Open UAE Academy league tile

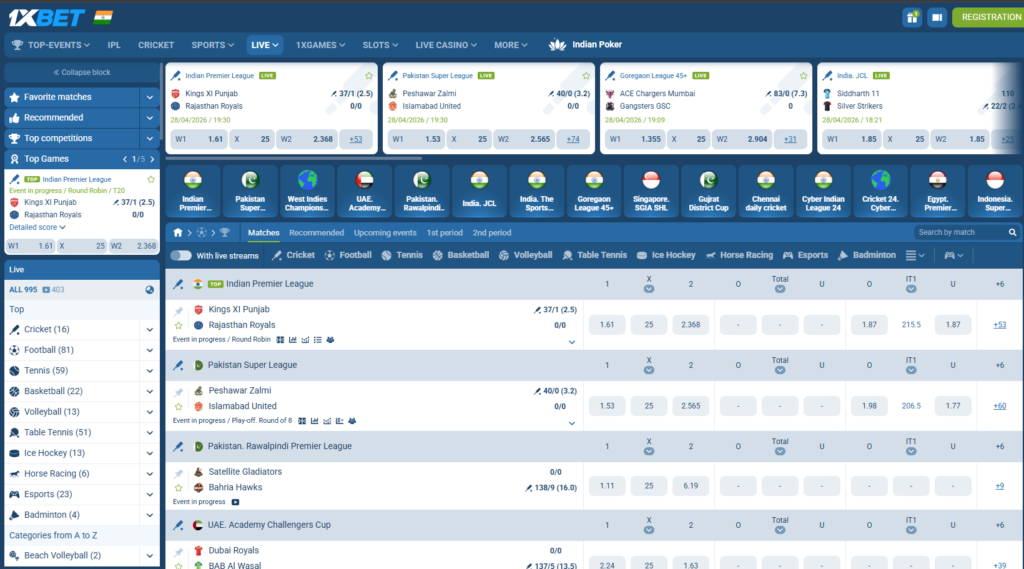coord(364,191)
